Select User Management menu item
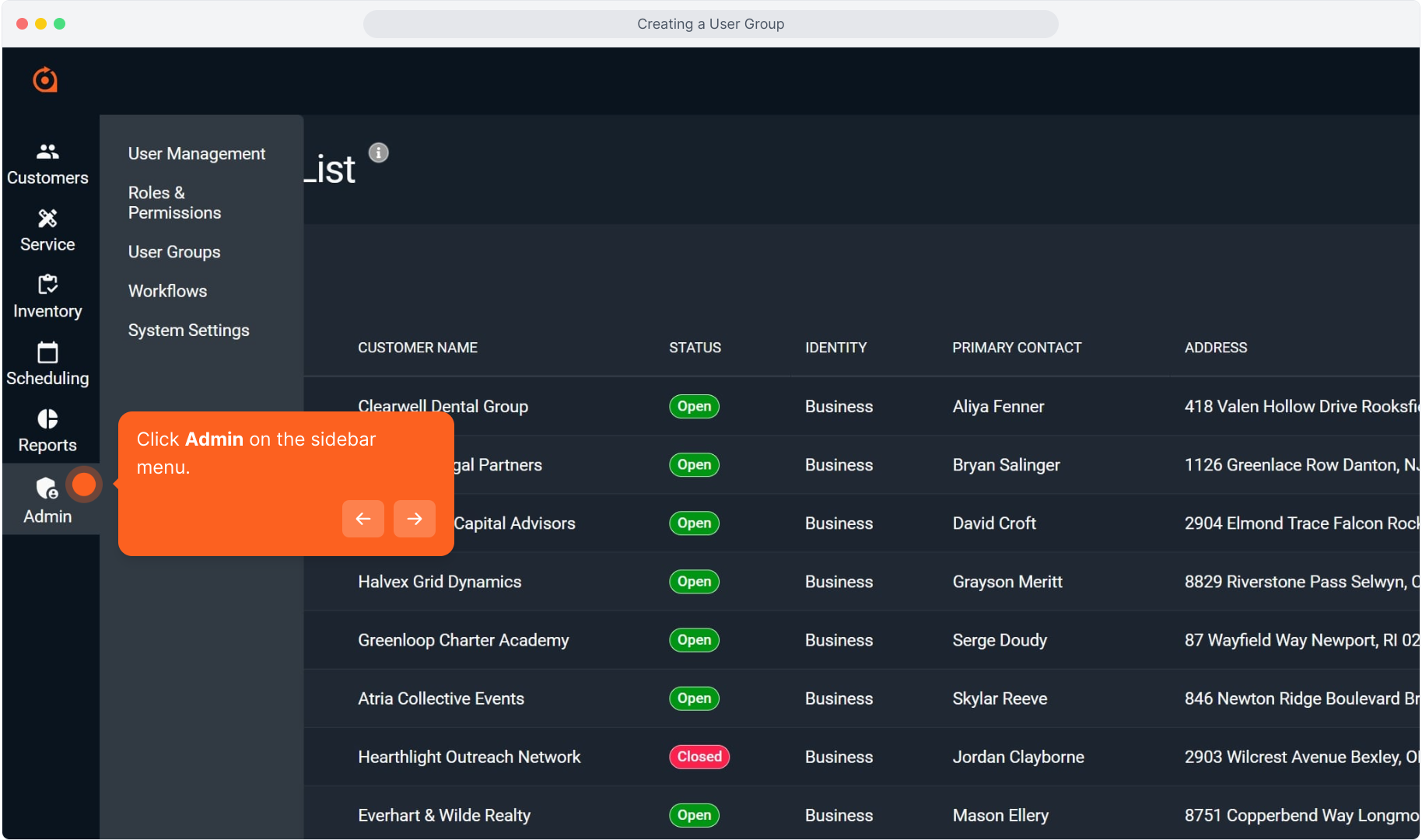The image size is (1422, 840). click(197, 153)
